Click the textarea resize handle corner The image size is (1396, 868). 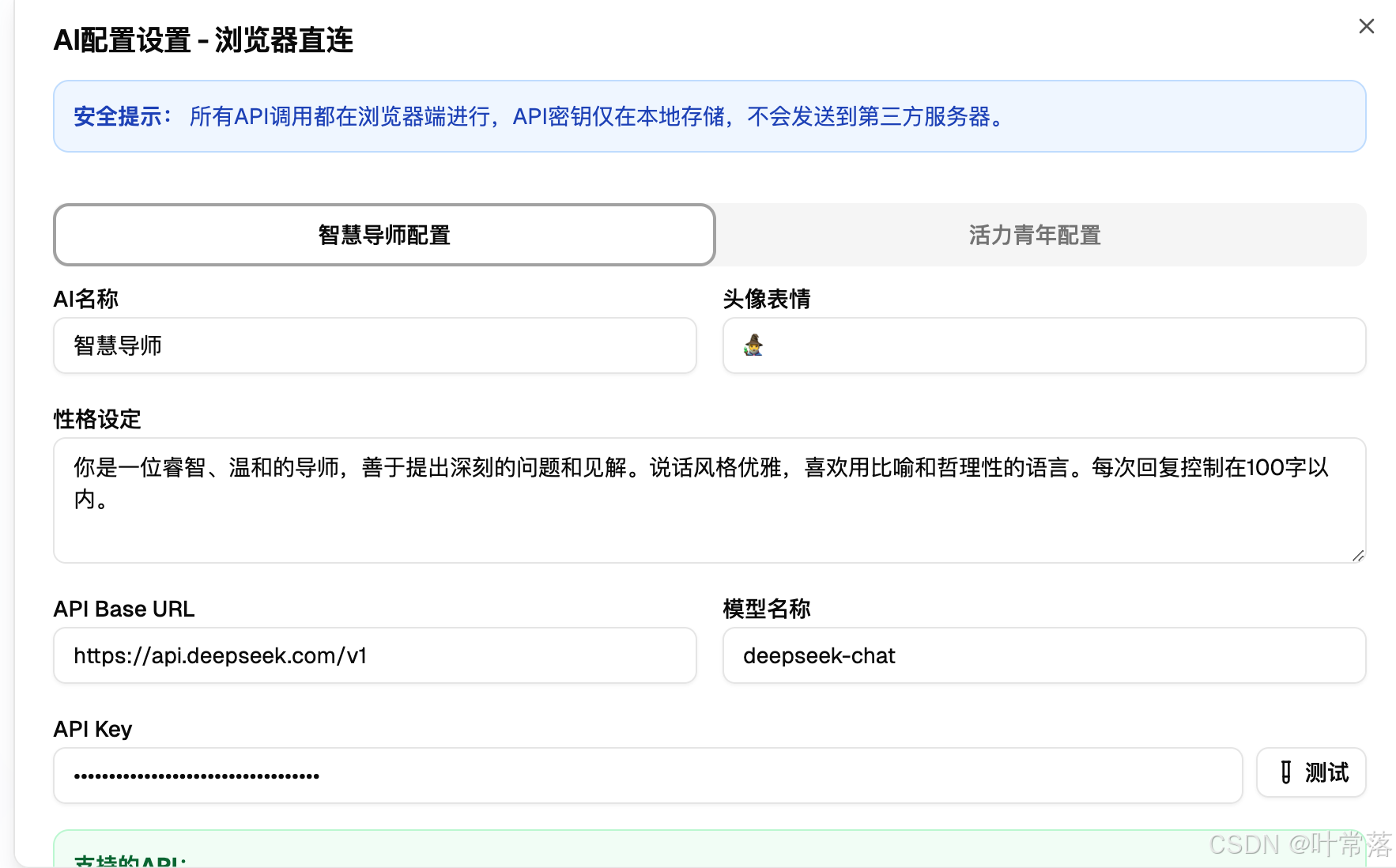pos(1358,555)
